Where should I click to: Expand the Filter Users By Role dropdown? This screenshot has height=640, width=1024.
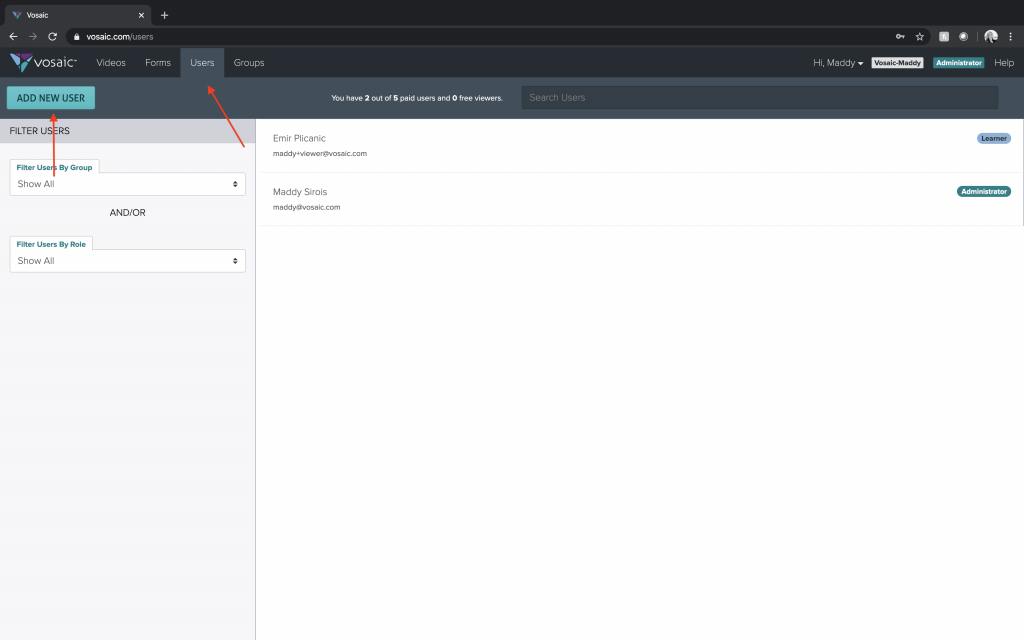(x=127, y=261)
